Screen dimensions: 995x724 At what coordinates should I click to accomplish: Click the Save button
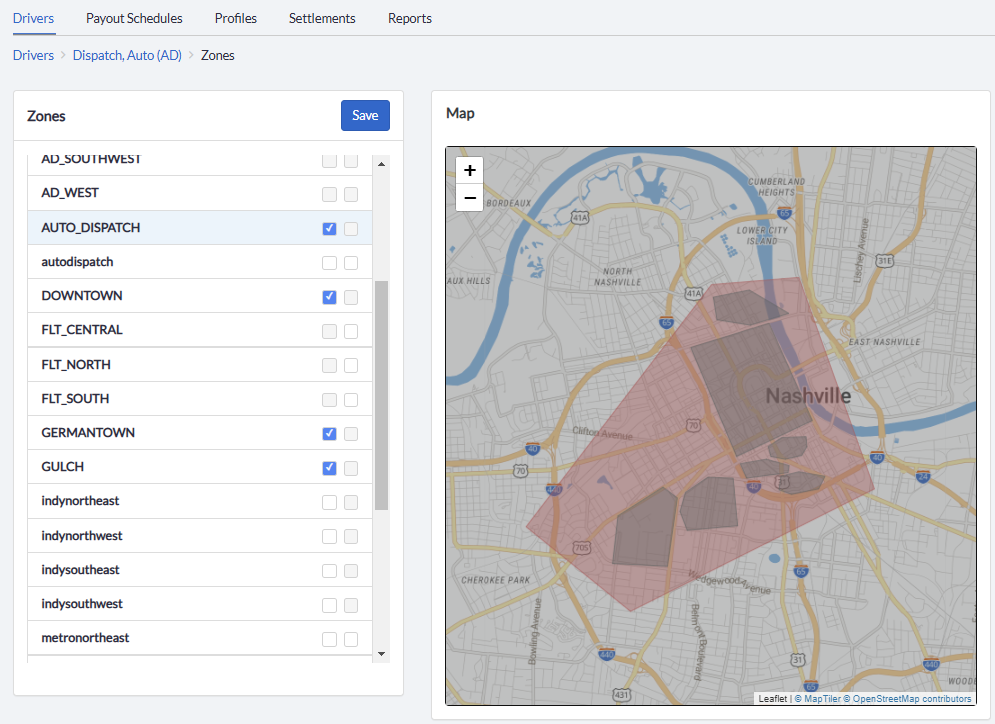(364, 115)
